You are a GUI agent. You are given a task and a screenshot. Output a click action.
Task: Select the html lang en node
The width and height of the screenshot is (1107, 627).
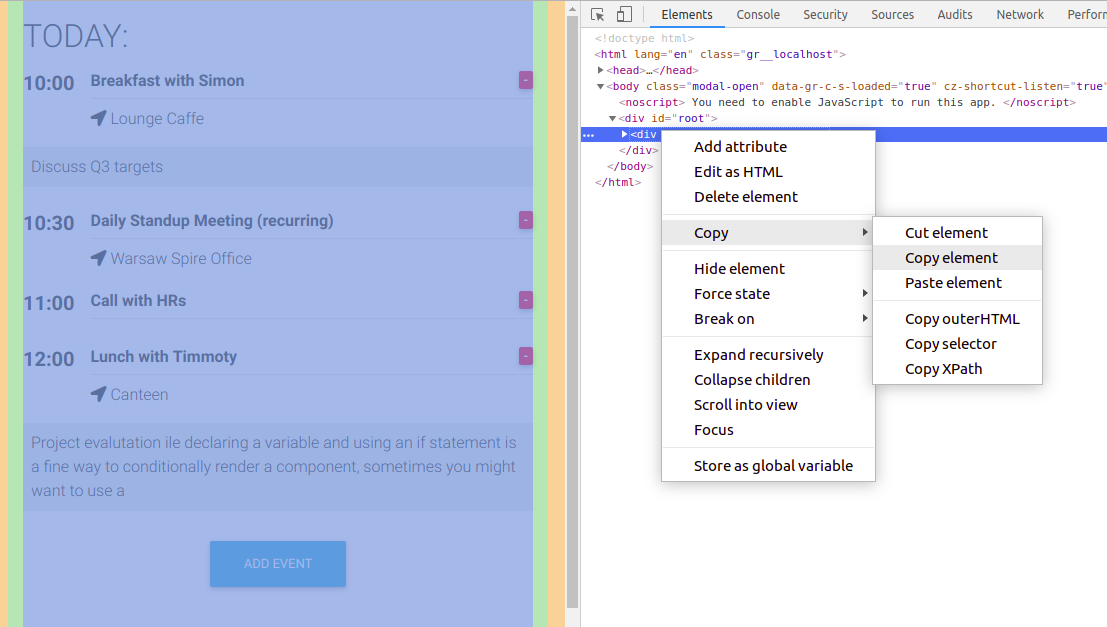pos(720,54)
